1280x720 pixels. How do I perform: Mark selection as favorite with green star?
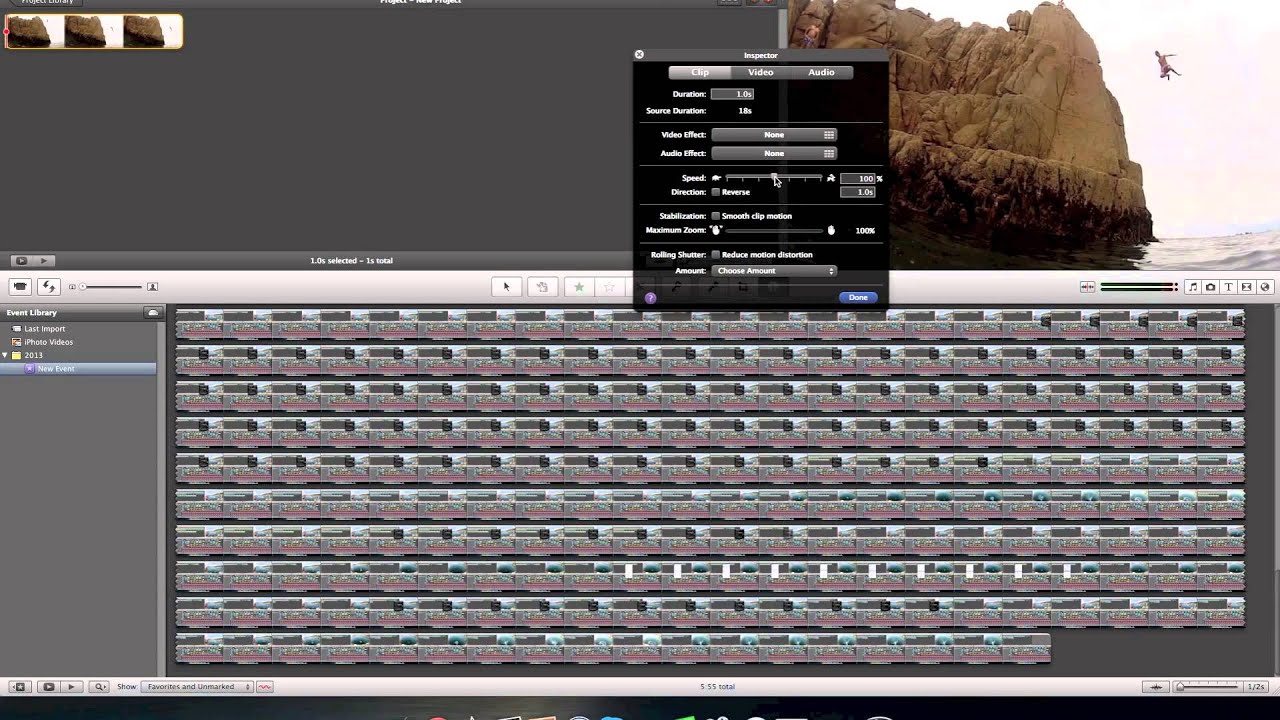click(x=578, y=287)
